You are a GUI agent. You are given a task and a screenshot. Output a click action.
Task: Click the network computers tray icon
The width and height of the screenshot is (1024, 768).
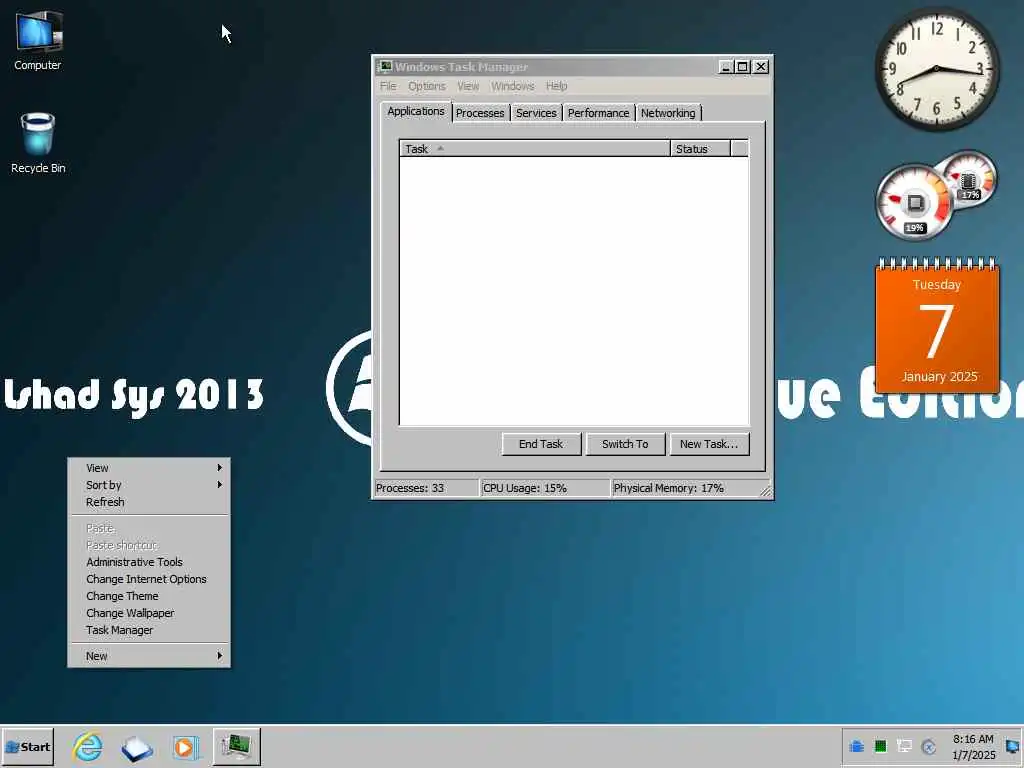pyautogui.click(x=904, y=746)
